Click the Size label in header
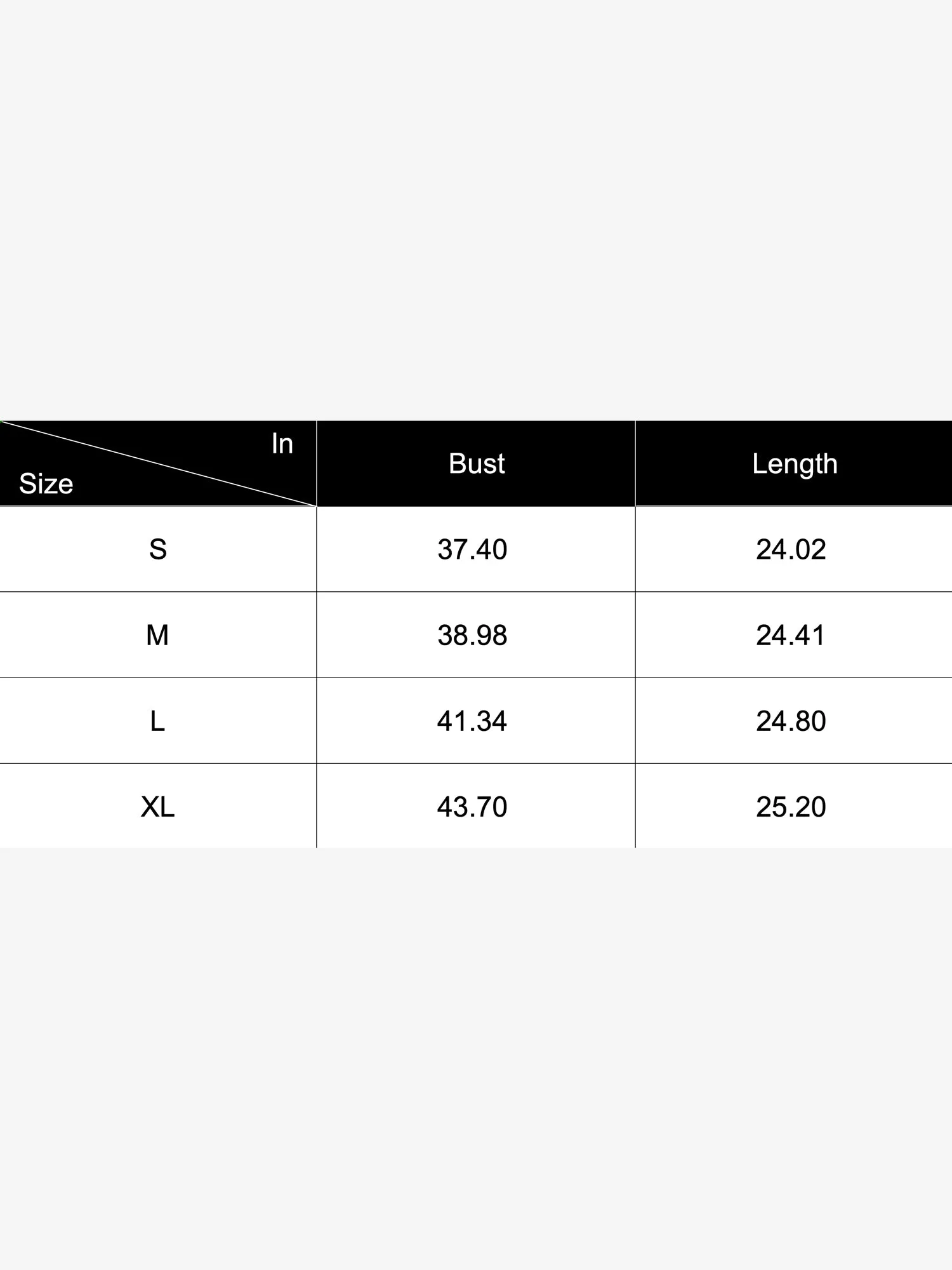The image size is (952, 1270). 46,484
